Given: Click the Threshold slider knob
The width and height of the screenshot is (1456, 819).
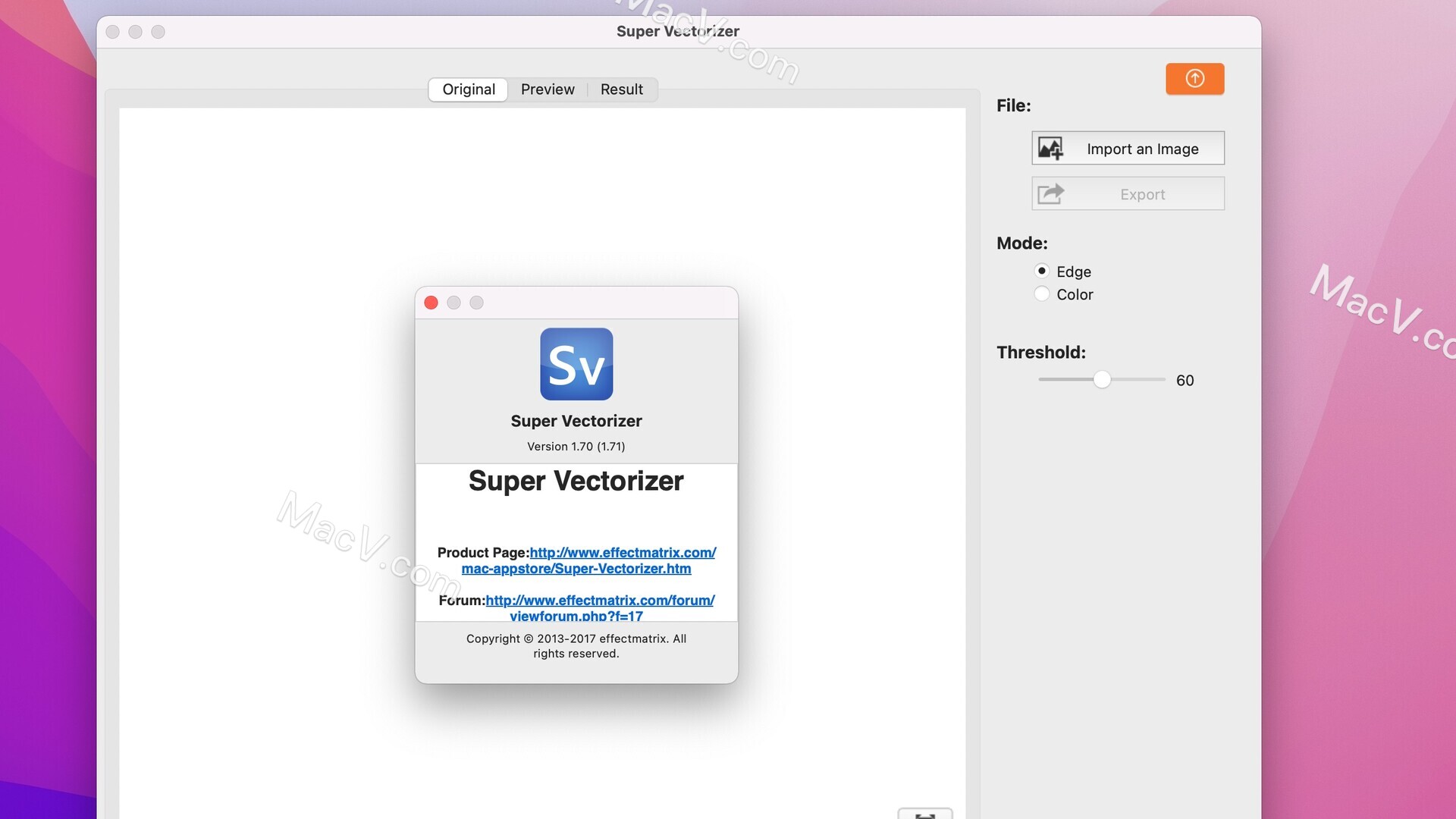Looking at the screenshot, I should point(1102,379).
